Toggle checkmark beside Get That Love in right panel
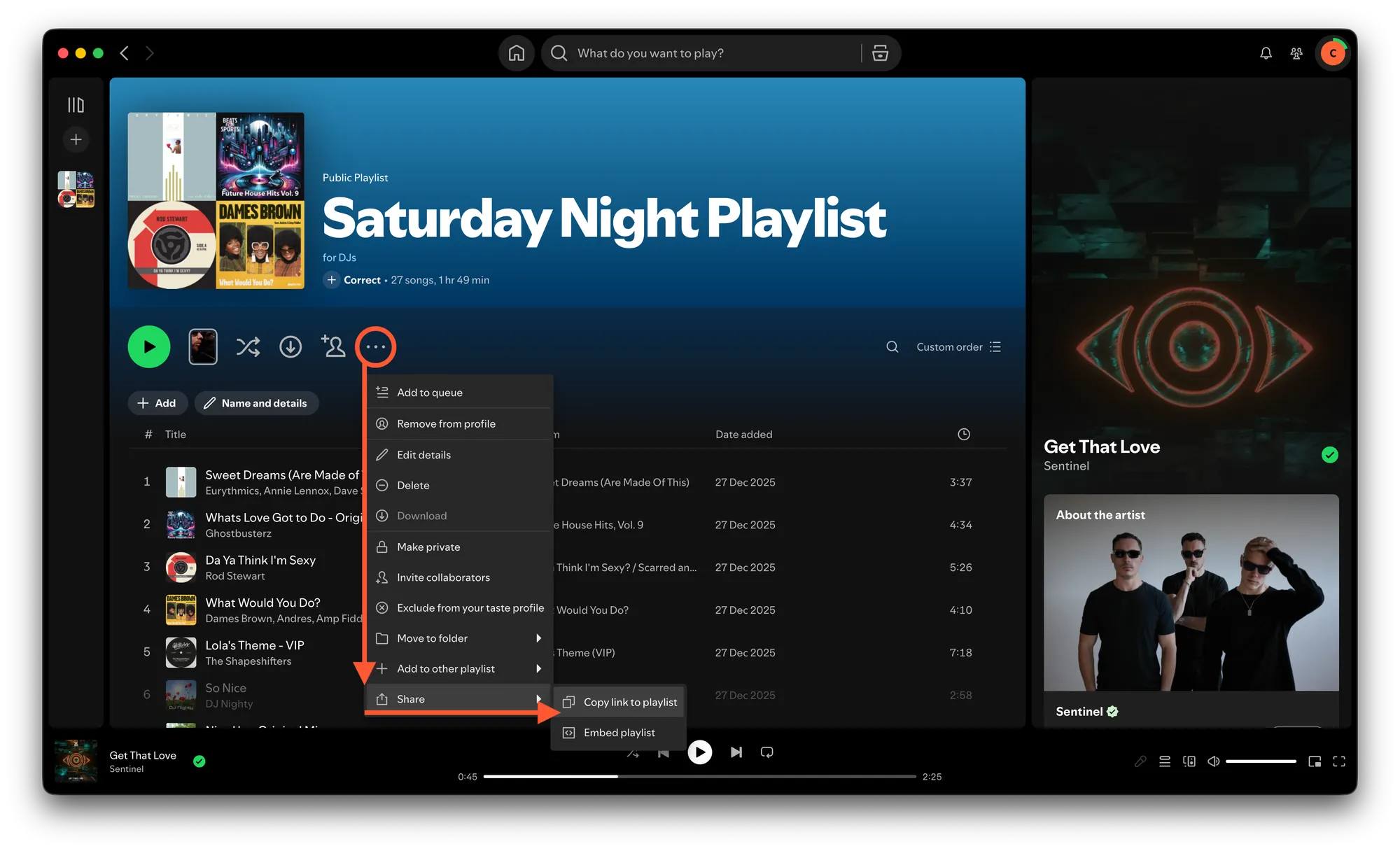The height and width of the screenshot is (851, 1400). (1330, 455)
